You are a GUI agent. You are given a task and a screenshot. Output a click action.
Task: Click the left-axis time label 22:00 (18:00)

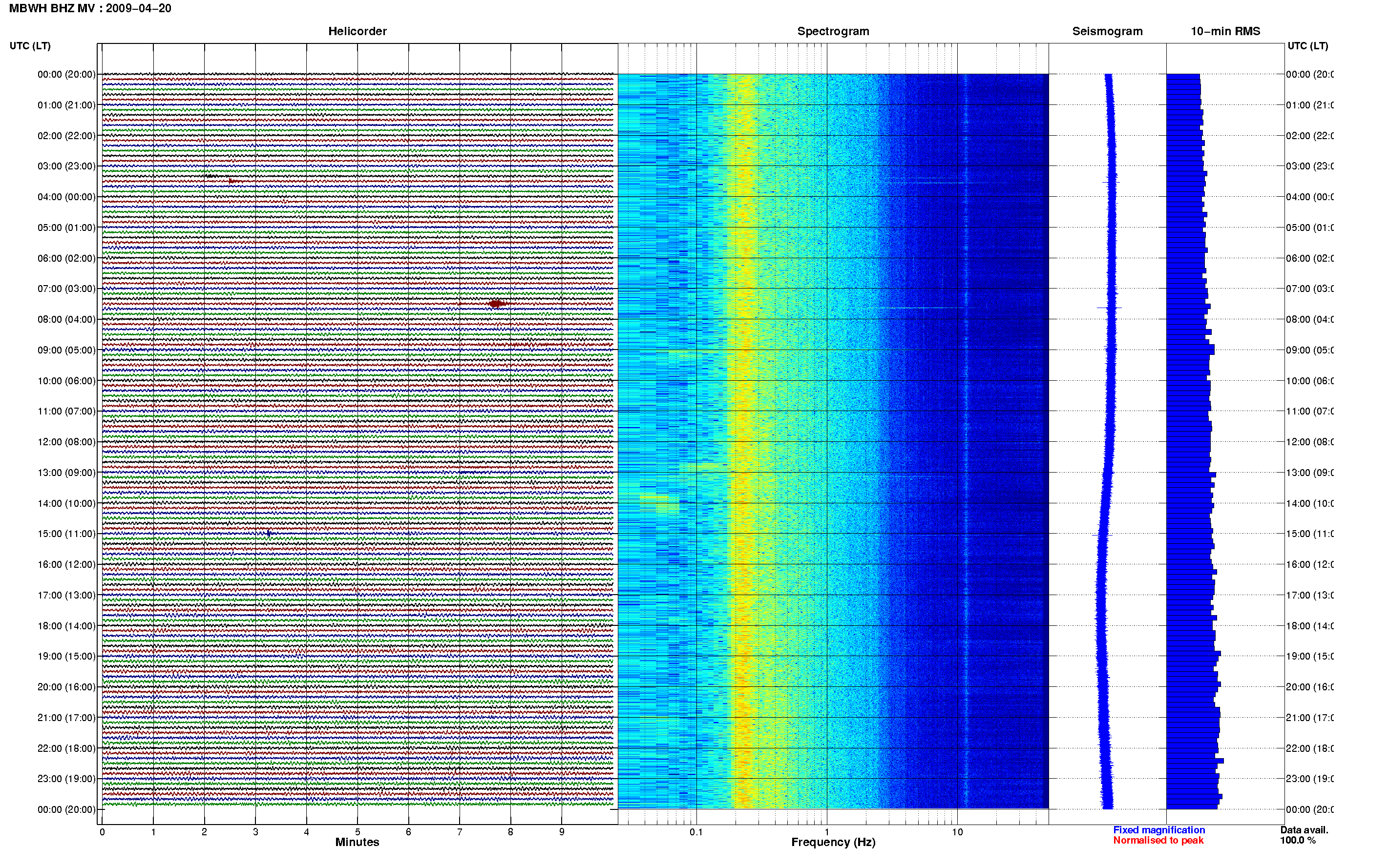tap(66, 748)
